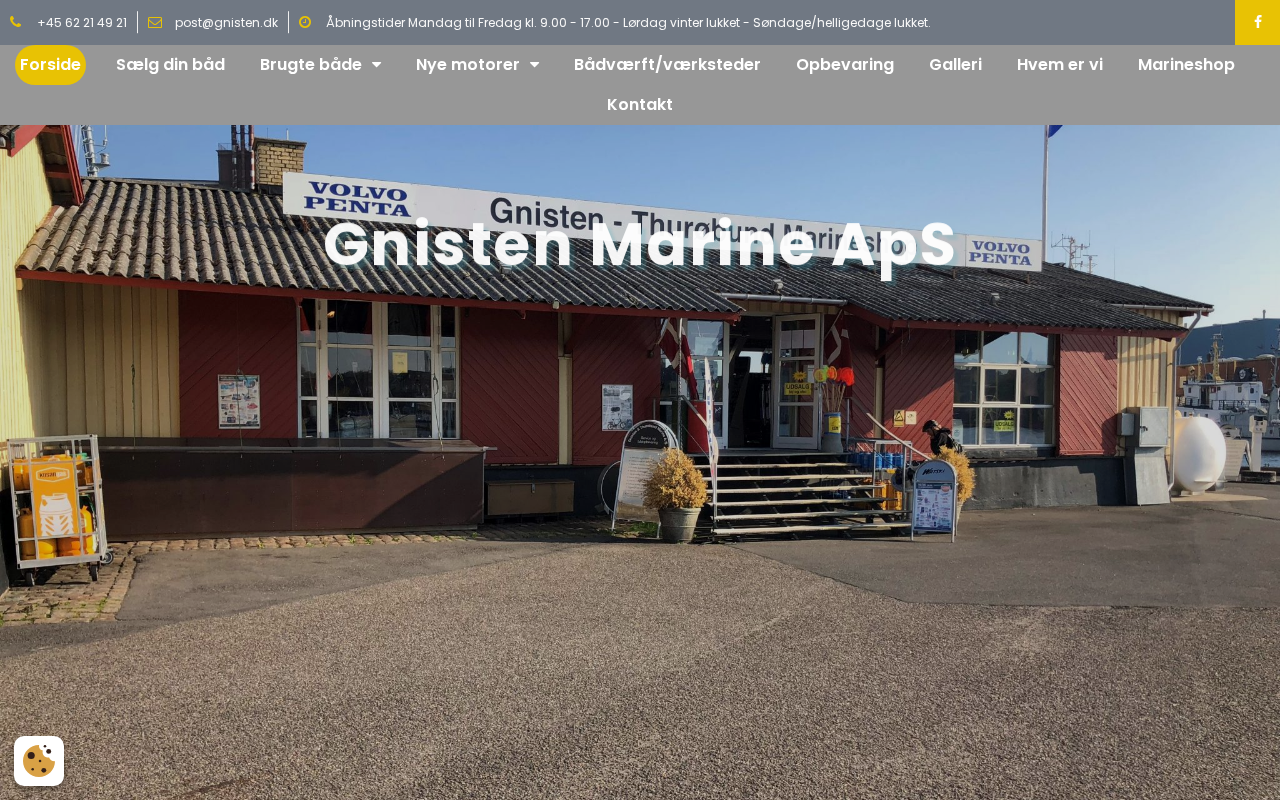Open the cookie settings icon
Image resolution: width=1280 pixels, height=800 pixels.
pyautogui.click(x=39, y=761)
